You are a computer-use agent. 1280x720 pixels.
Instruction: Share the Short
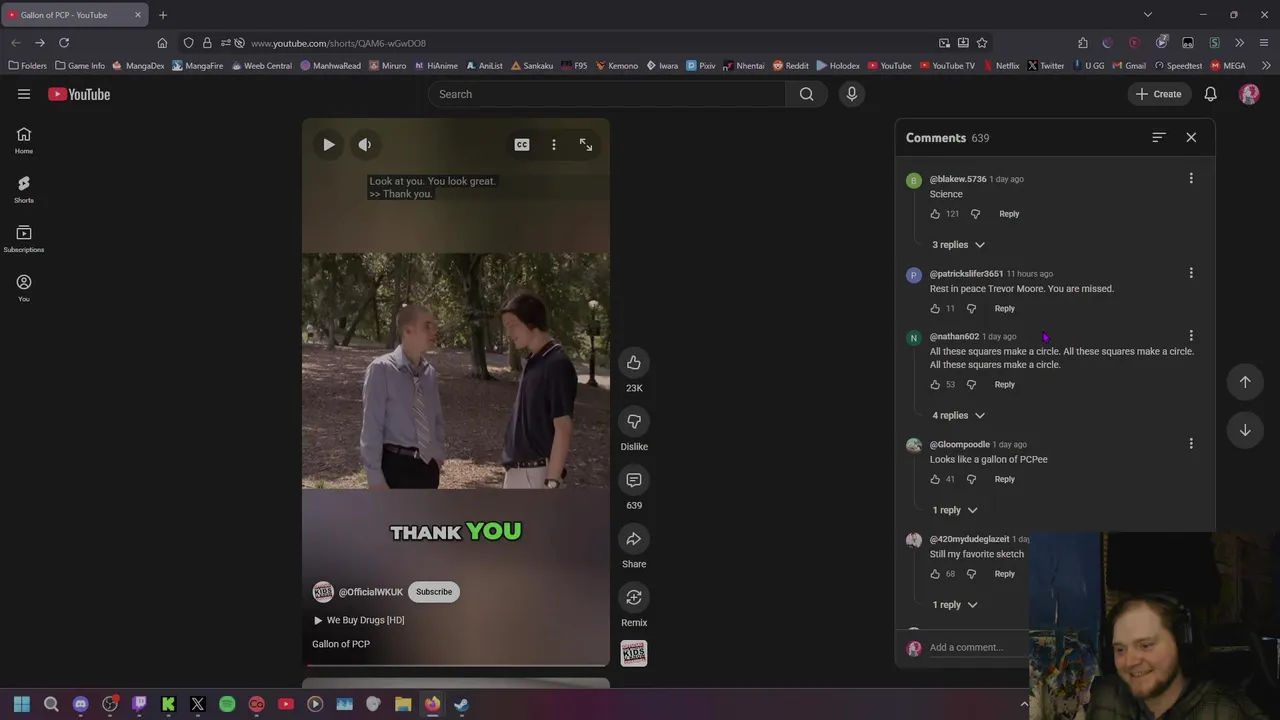click(x=634, y=539)
